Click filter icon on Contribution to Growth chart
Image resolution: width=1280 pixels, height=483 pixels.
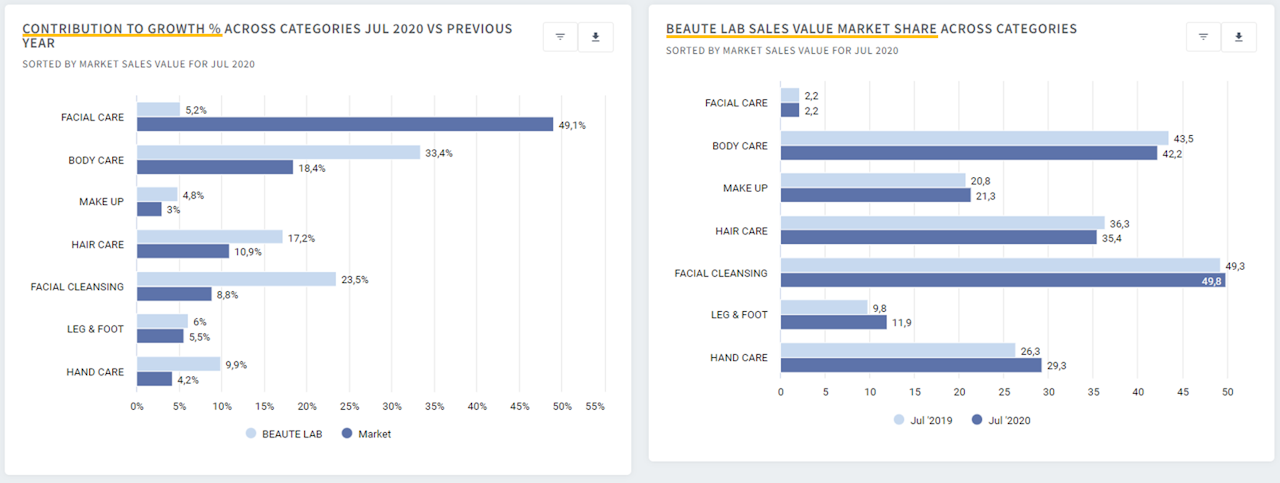560,37
